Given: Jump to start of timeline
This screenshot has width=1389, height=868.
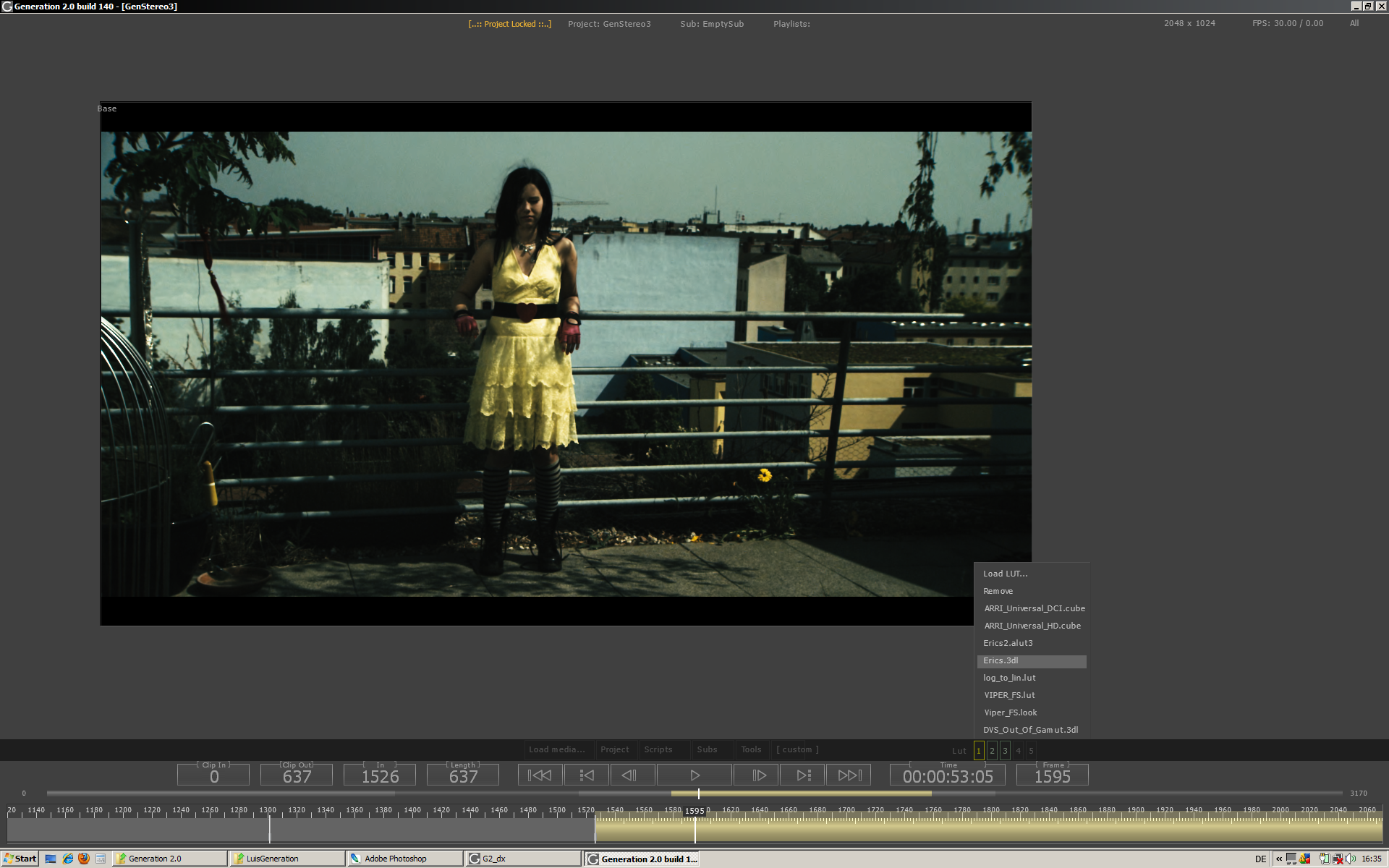Looking at the screenshot, I should 540,775.
